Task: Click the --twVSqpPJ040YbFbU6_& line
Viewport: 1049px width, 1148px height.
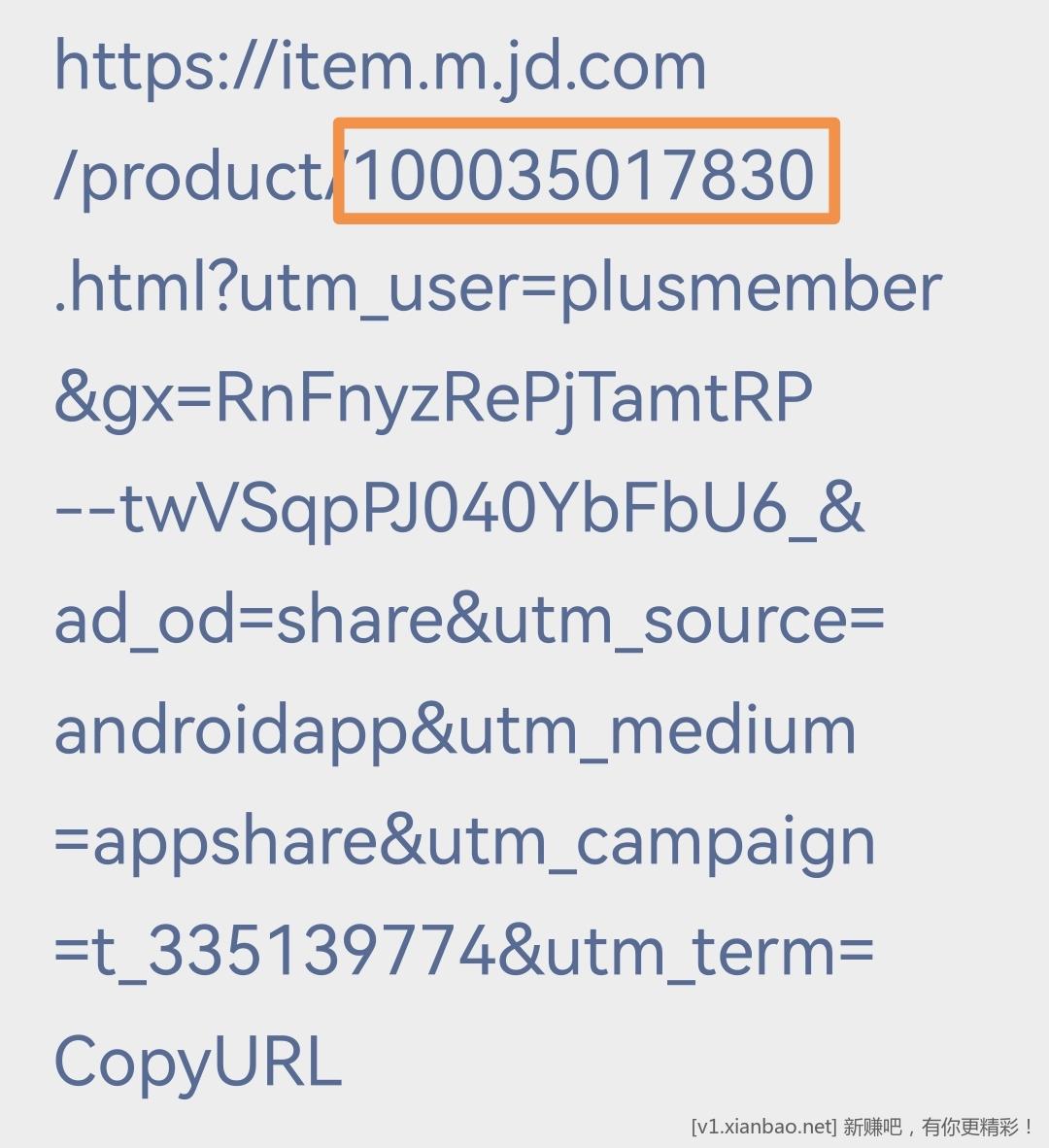Action: click(459, 510)
